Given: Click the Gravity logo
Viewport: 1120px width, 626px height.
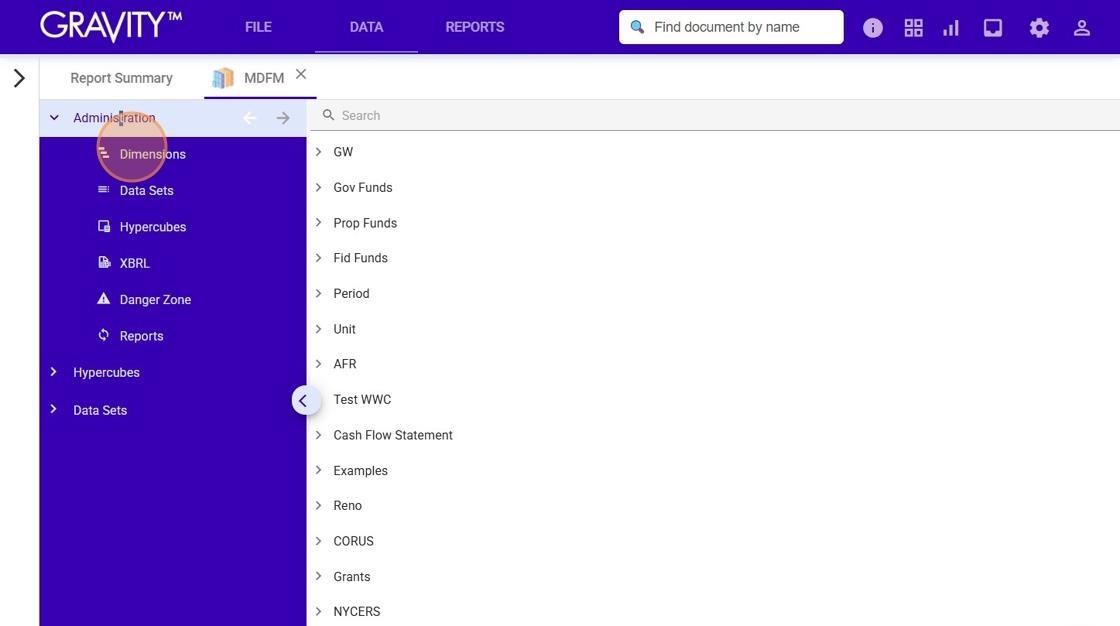Looking at the screenshot, I should point(111,26).
